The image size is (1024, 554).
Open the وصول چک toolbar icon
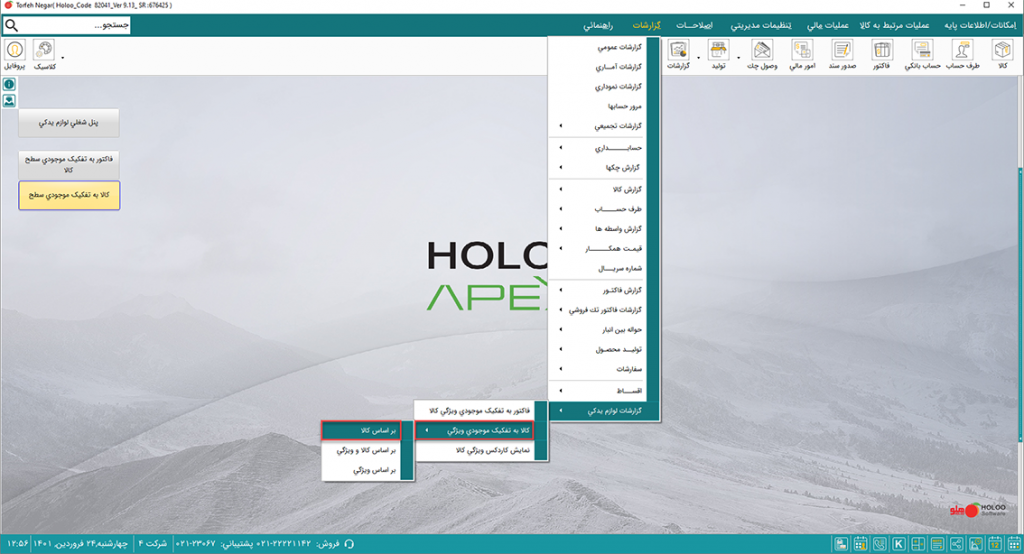762,54
